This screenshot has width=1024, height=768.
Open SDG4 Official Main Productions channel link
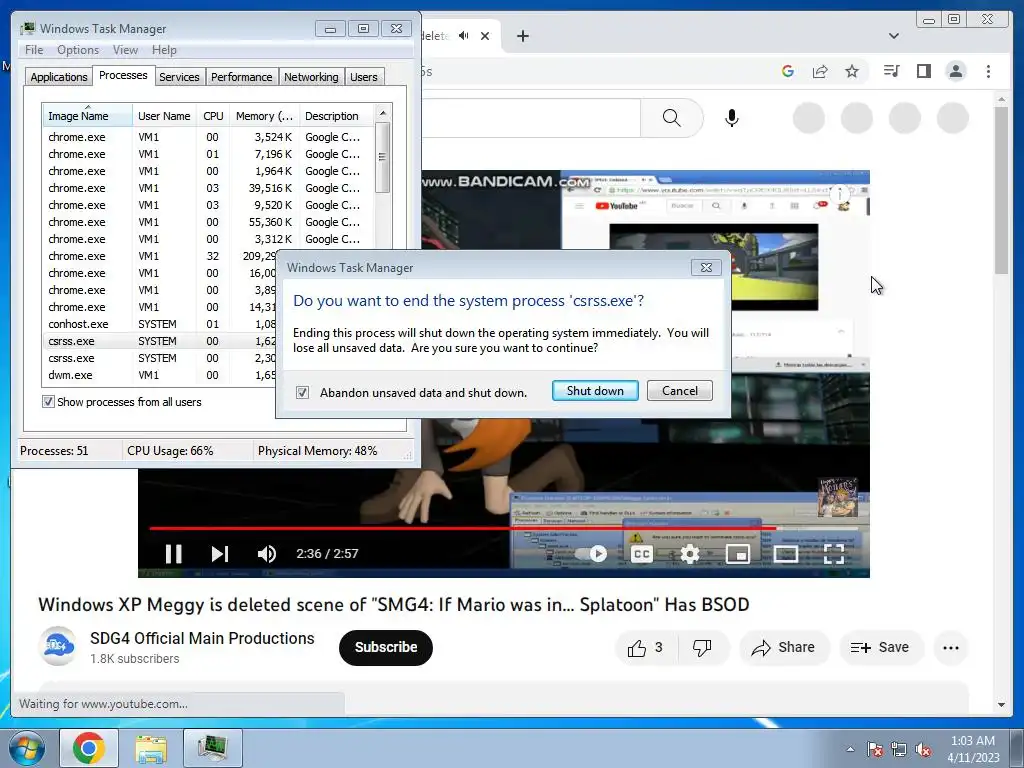(x=202, y=638)
